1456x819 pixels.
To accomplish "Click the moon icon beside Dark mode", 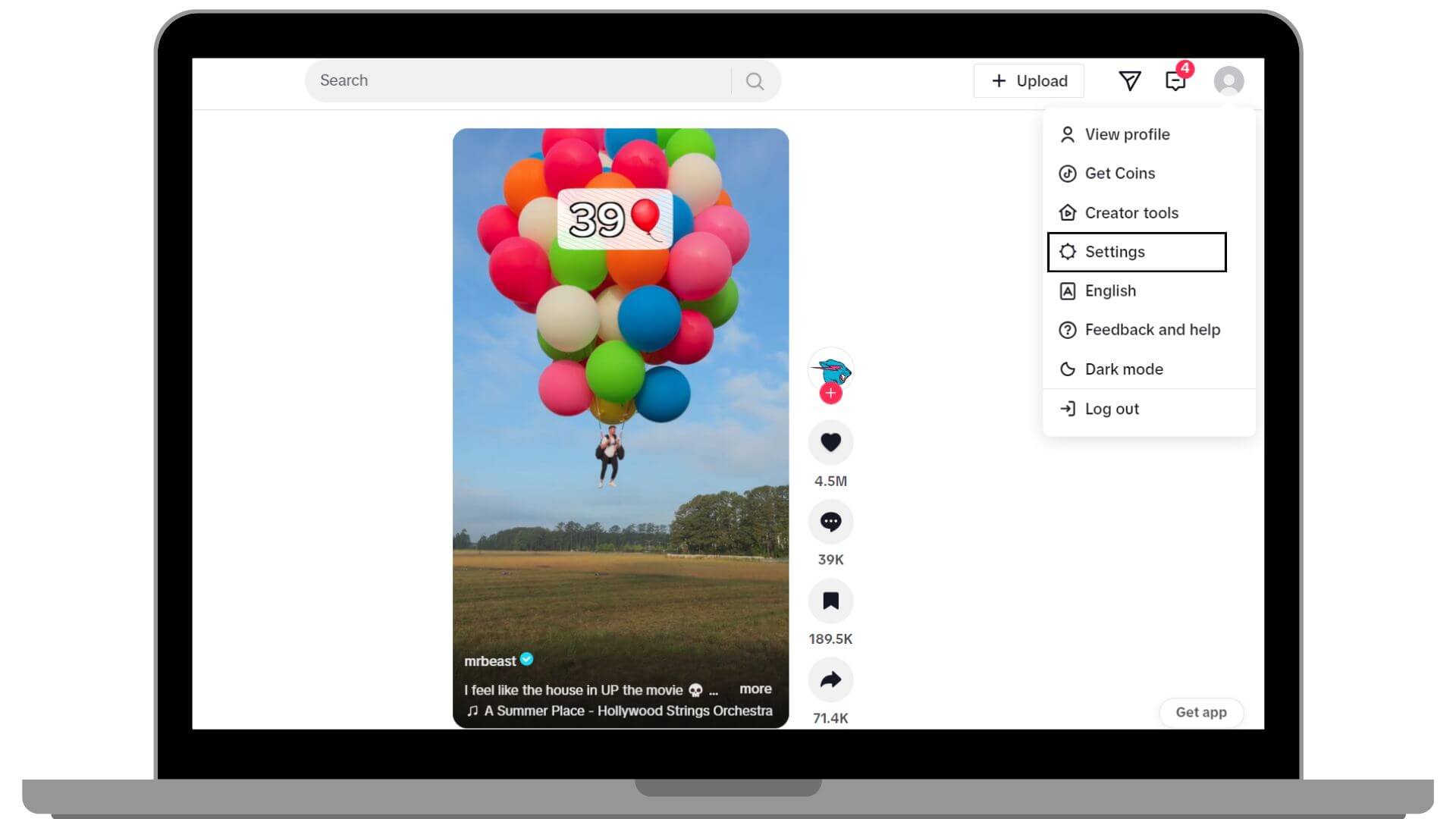I will pos(1068,369).
